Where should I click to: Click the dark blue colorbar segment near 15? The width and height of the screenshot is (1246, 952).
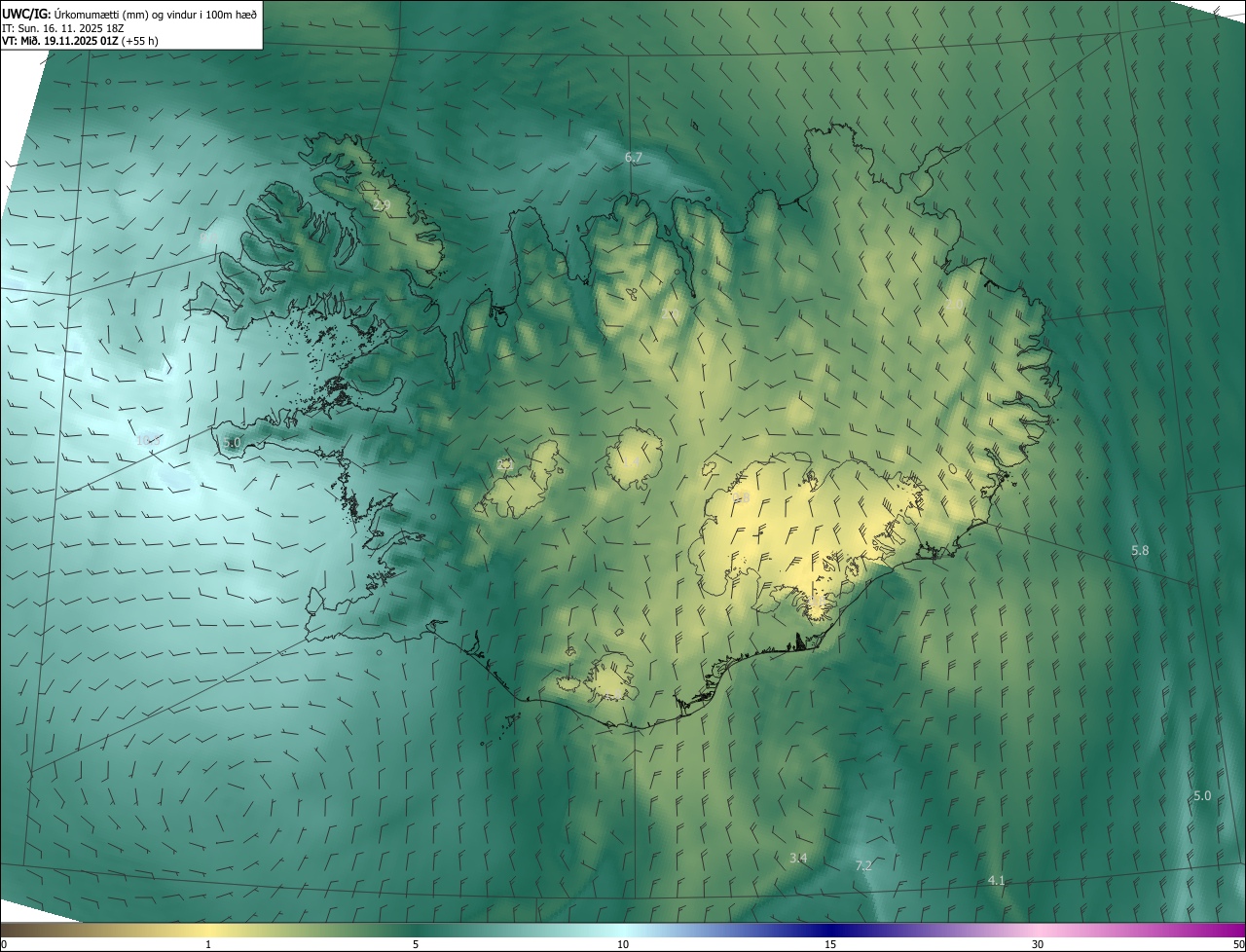pyautogui.click(x=830, y=930)
